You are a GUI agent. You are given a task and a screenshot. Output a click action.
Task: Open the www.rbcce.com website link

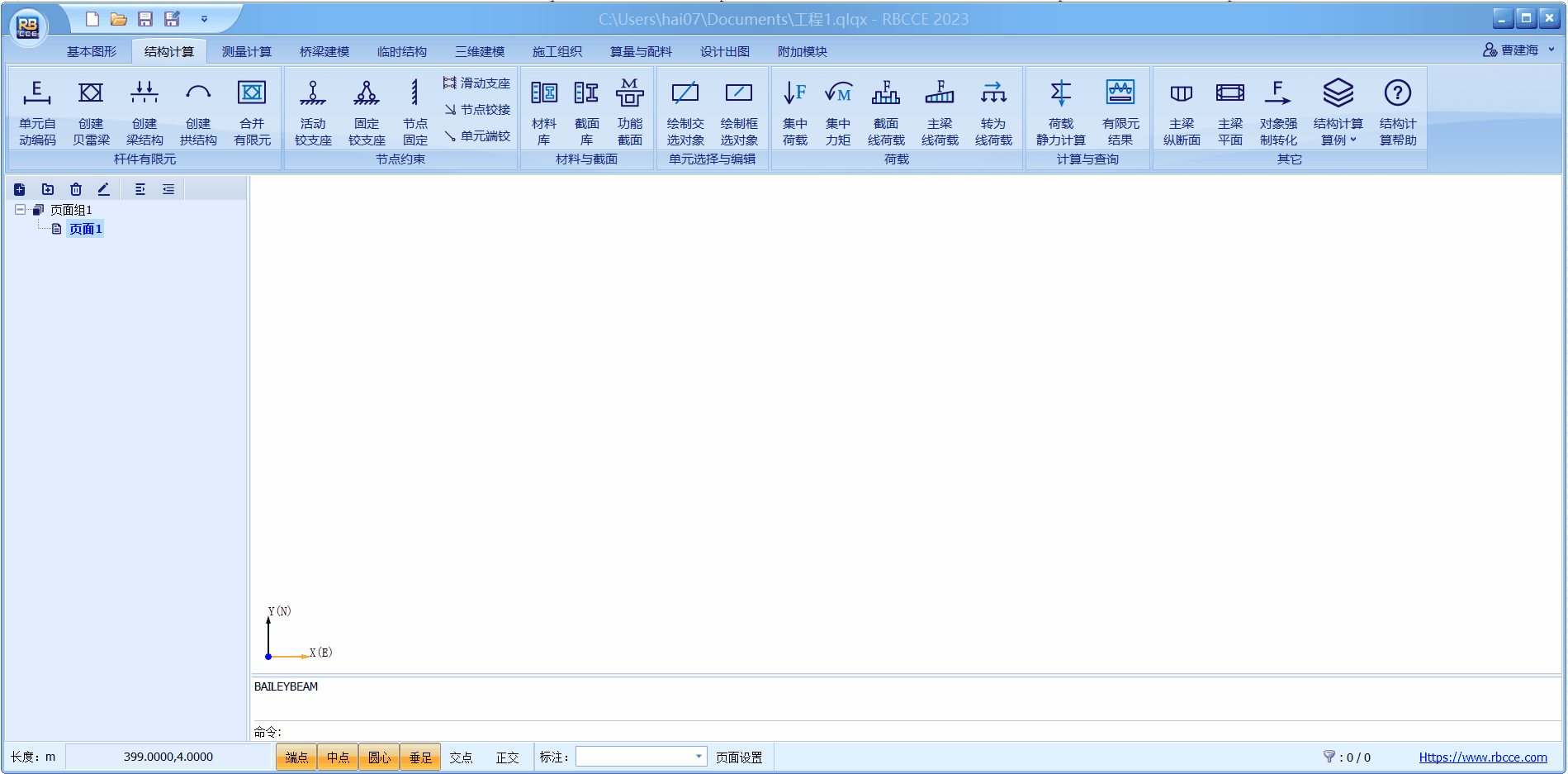click(x=1482, y=757)
